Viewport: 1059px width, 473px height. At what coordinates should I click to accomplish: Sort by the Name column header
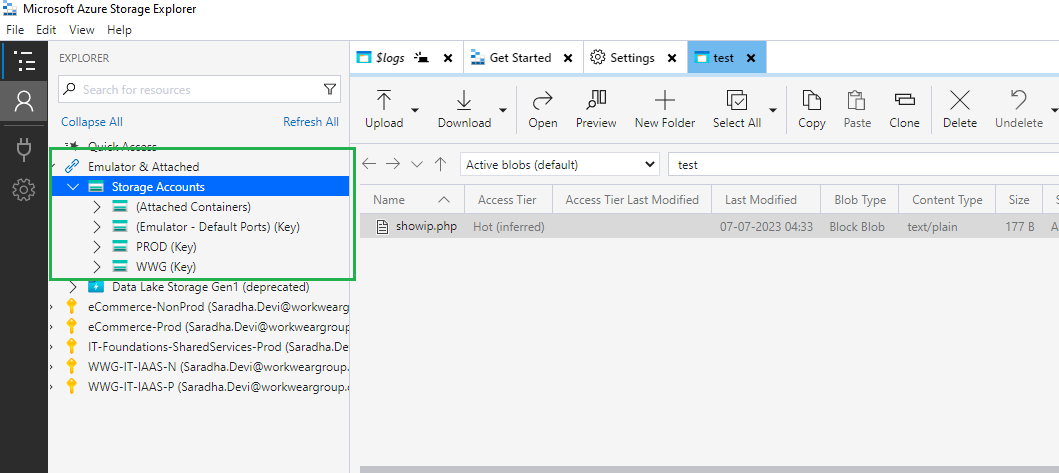pyautogui.click(x=412, y=199)
